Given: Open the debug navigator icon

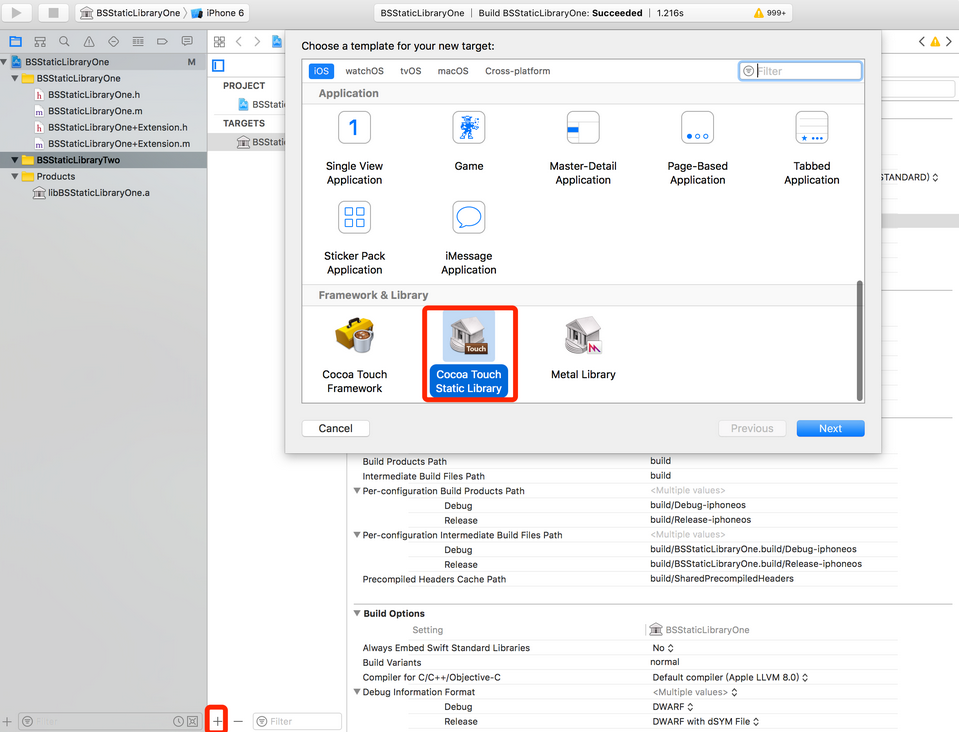Looking at the screenshot, I should pyautogui.click(x=138, y=42).
